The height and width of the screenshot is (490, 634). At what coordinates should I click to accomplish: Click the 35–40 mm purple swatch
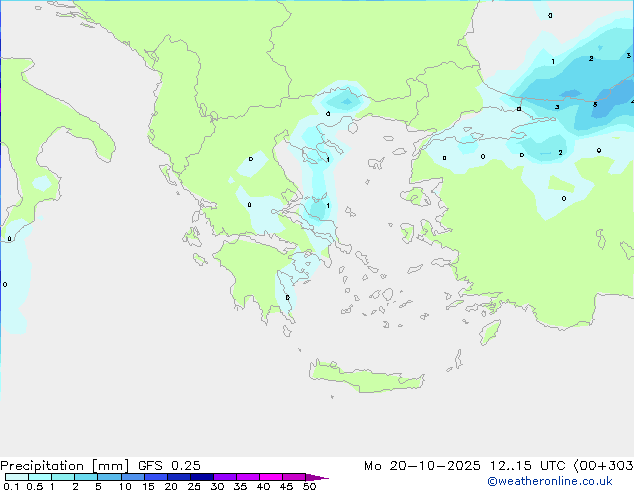click(x=247, y=477)
